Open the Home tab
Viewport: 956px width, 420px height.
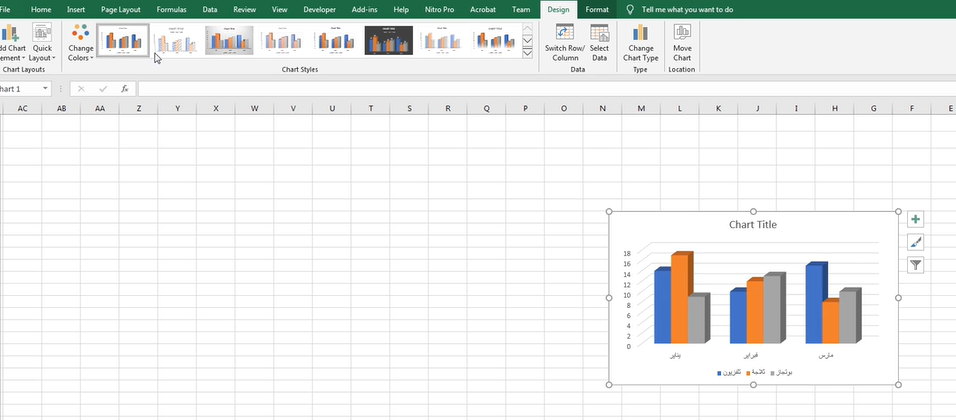(41, 10)
